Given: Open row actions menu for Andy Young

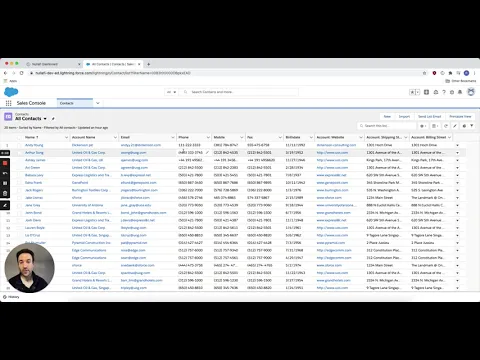Looking at the screenshot, I should tap(457, 145).
